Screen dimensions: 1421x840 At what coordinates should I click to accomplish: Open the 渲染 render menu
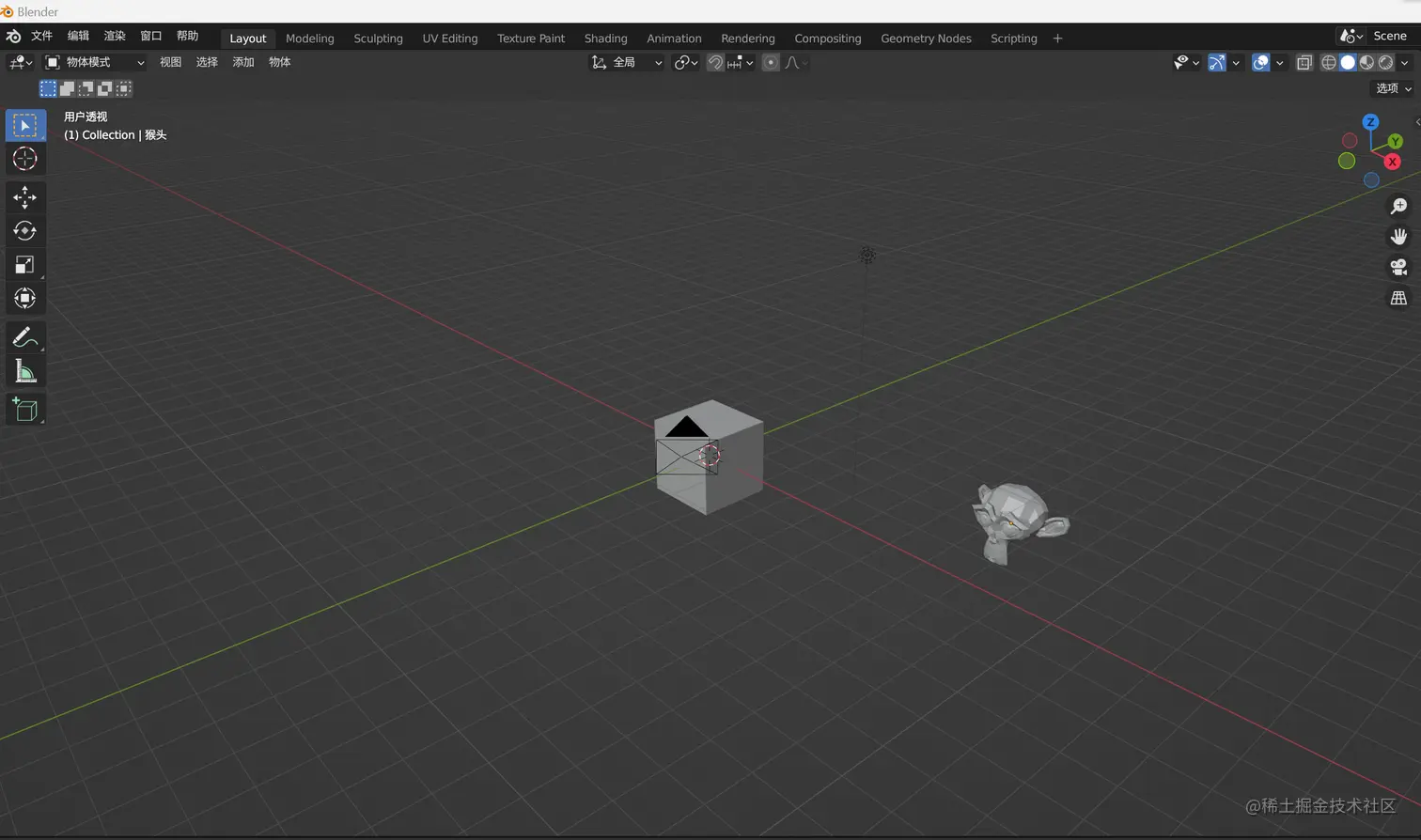pyautogui.click(x=115, y=36)
